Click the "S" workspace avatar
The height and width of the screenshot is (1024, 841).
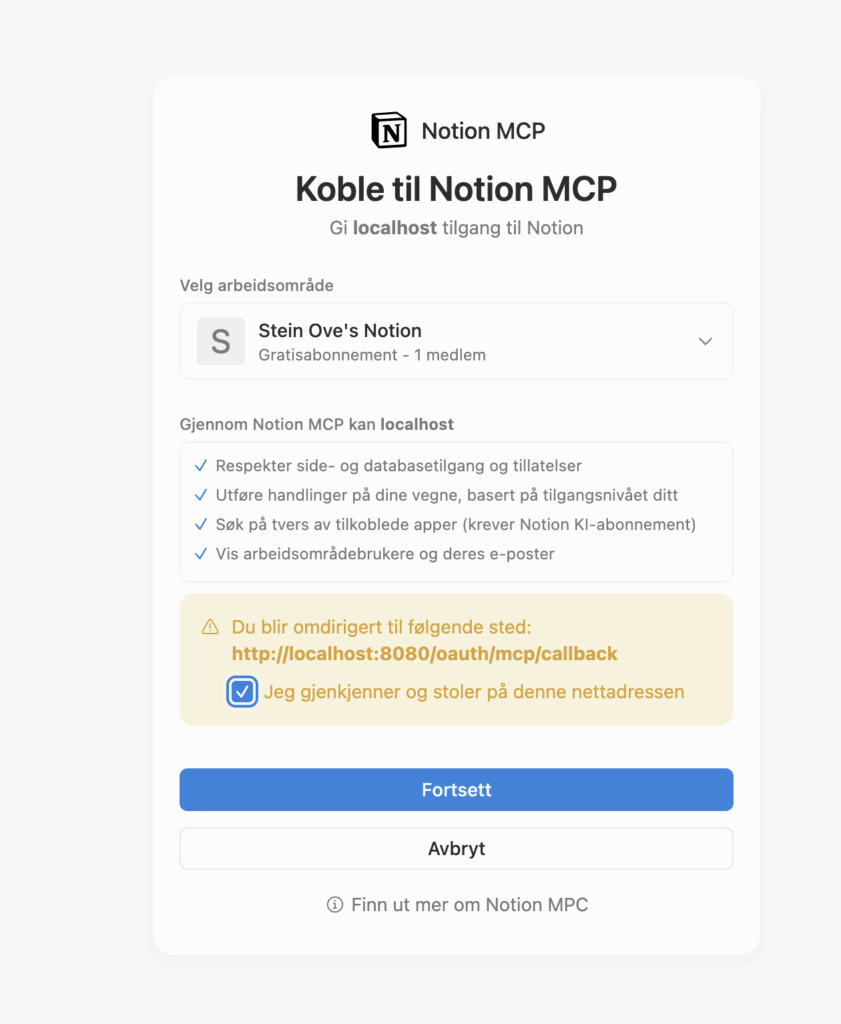coord(221,341)
